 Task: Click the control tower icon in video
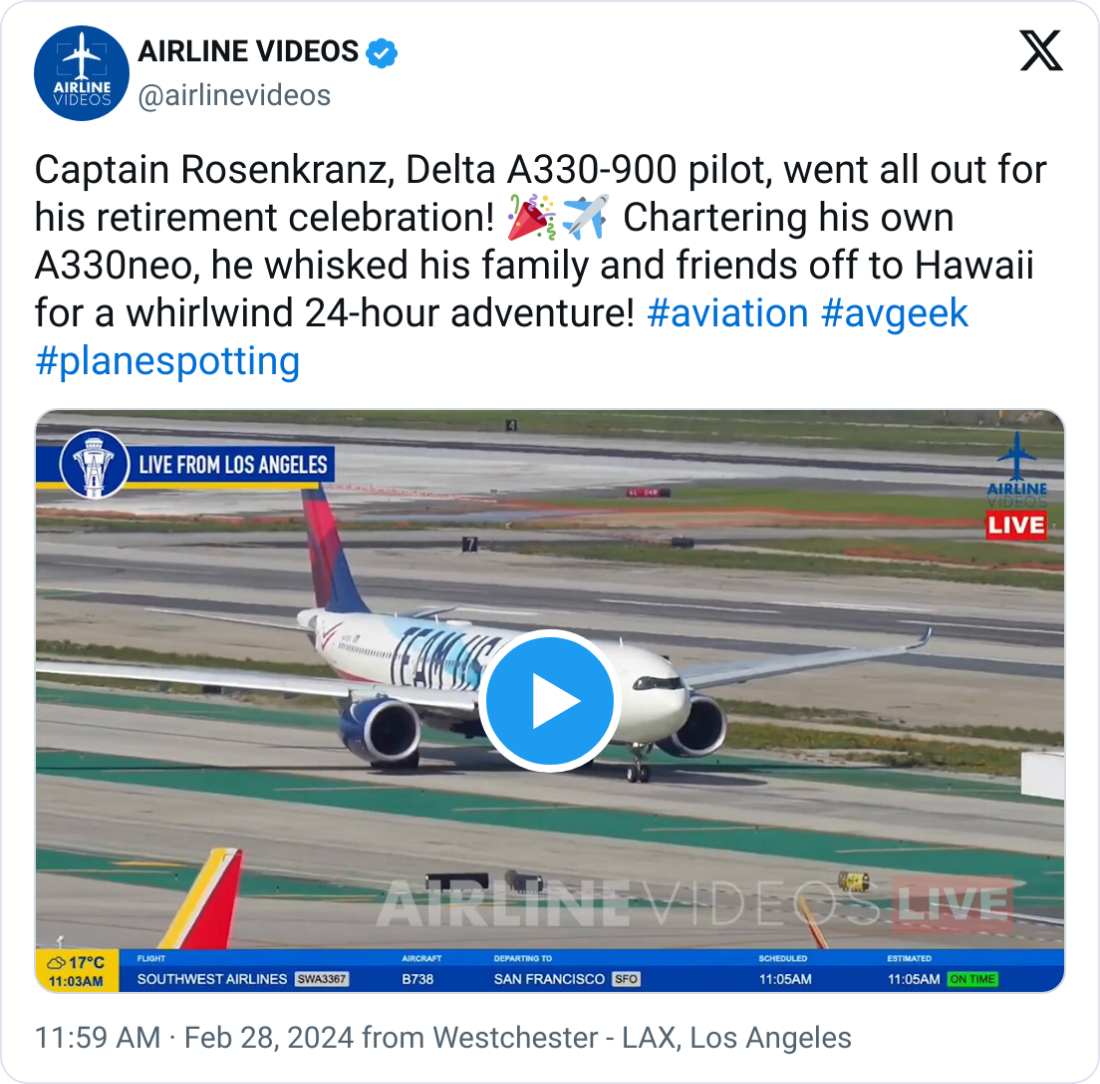click(x=94, y=464)
